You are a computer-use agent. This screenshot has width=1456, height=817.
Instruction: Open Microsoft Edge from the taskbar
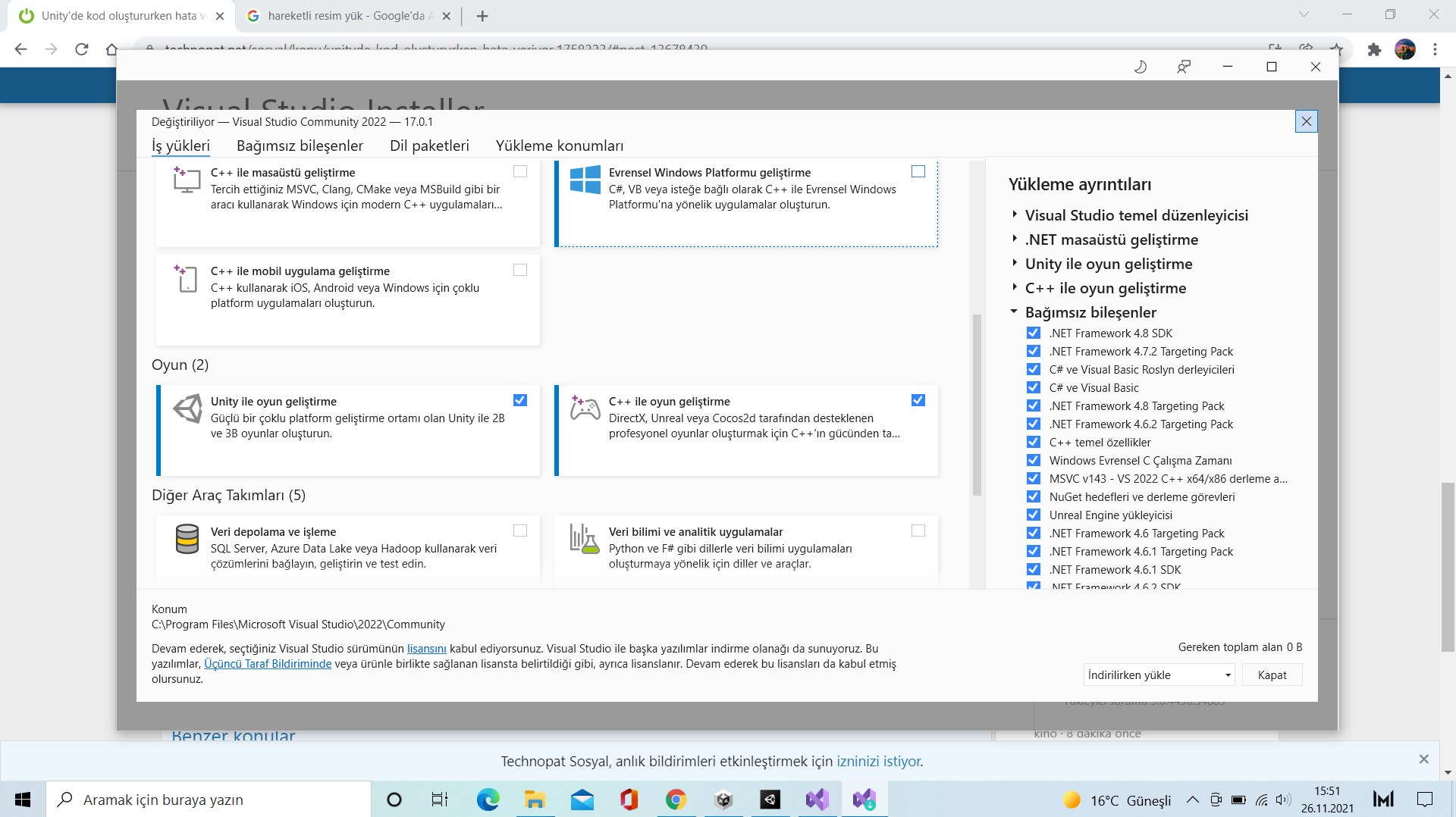coord(488,800)
